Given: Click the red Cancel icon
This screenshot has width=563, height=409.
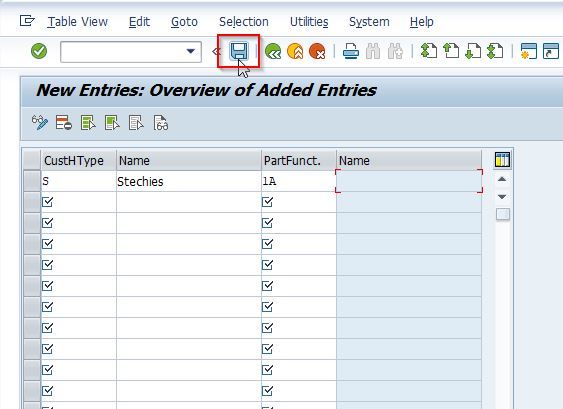Looking at the screenshot, I should pyautogui.click(x=317, y=51).
